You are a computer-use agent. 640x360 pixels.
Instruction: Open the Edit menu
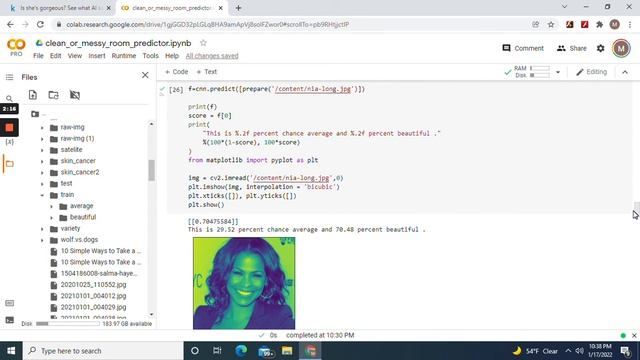56,56
